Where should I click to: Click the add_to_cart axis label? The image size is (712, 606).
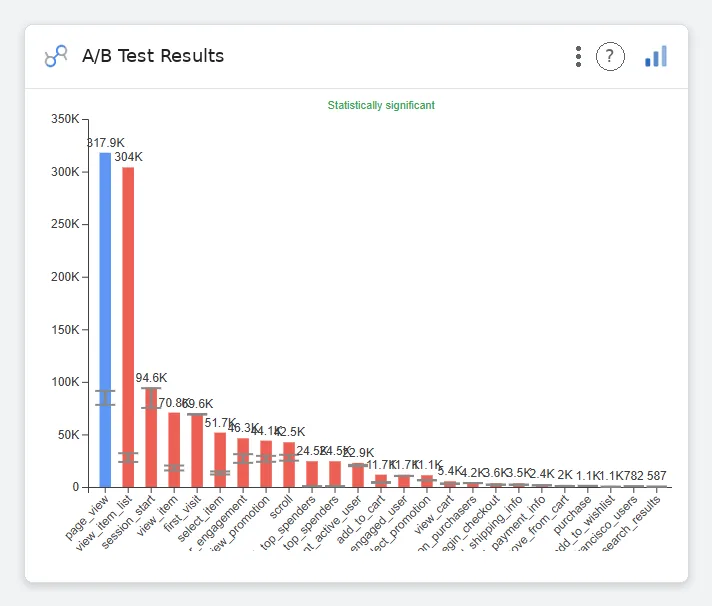[361, 519]
